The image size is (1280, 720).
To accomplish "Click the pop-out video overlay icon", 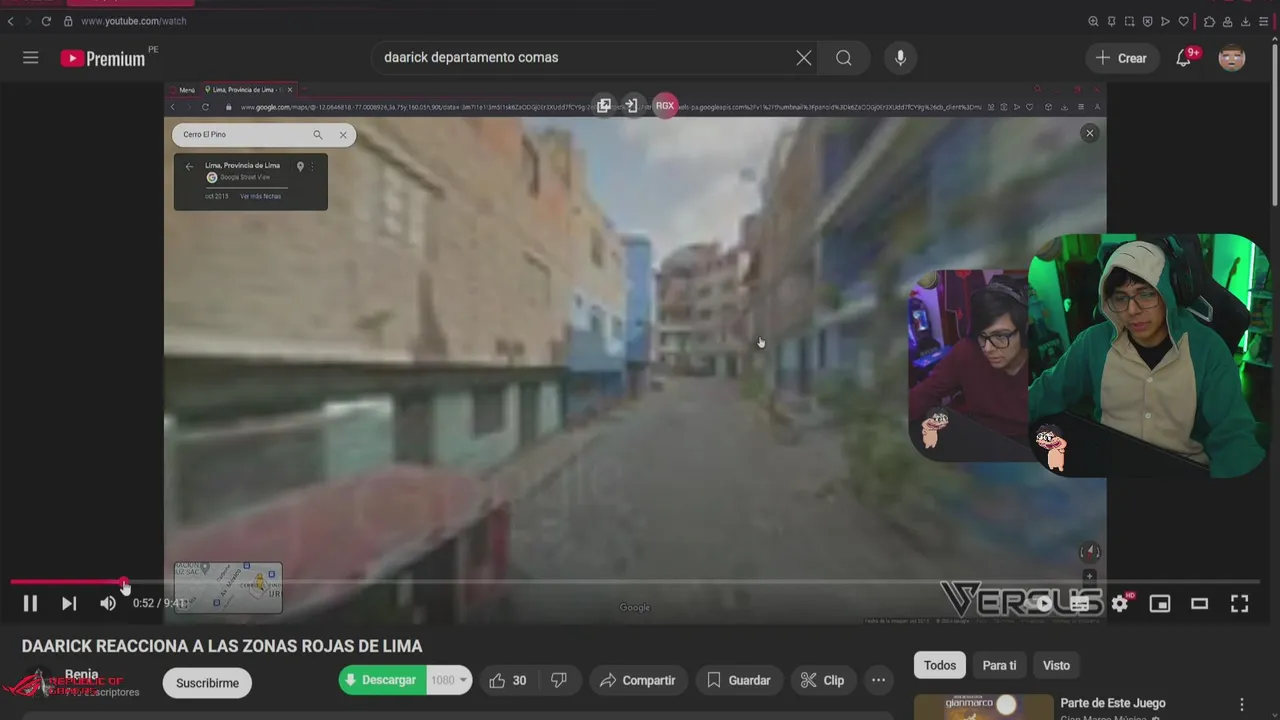I will tap(603, 106).
